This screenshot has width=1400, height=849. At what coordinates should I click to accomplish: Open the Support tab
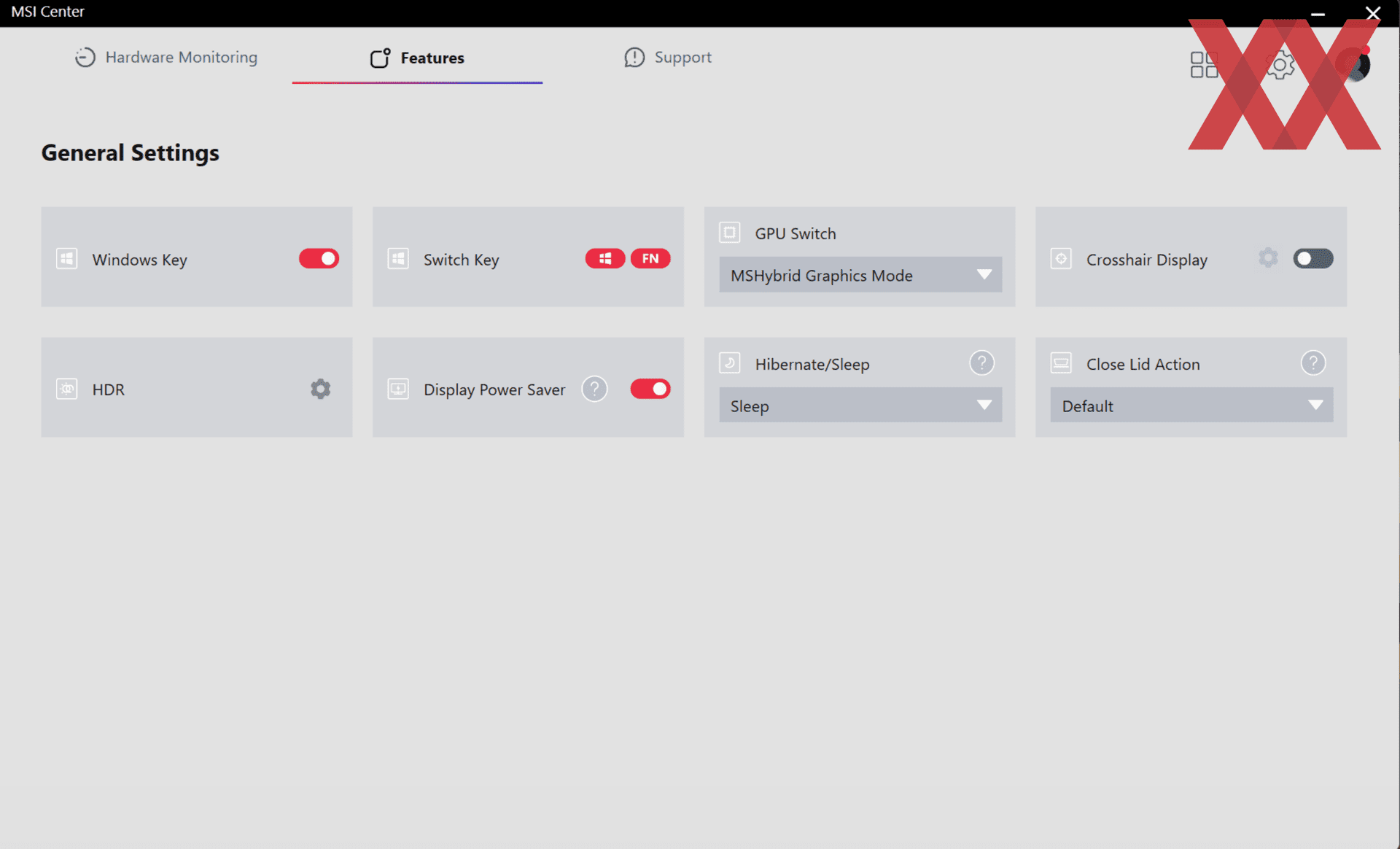click(668, 57)
